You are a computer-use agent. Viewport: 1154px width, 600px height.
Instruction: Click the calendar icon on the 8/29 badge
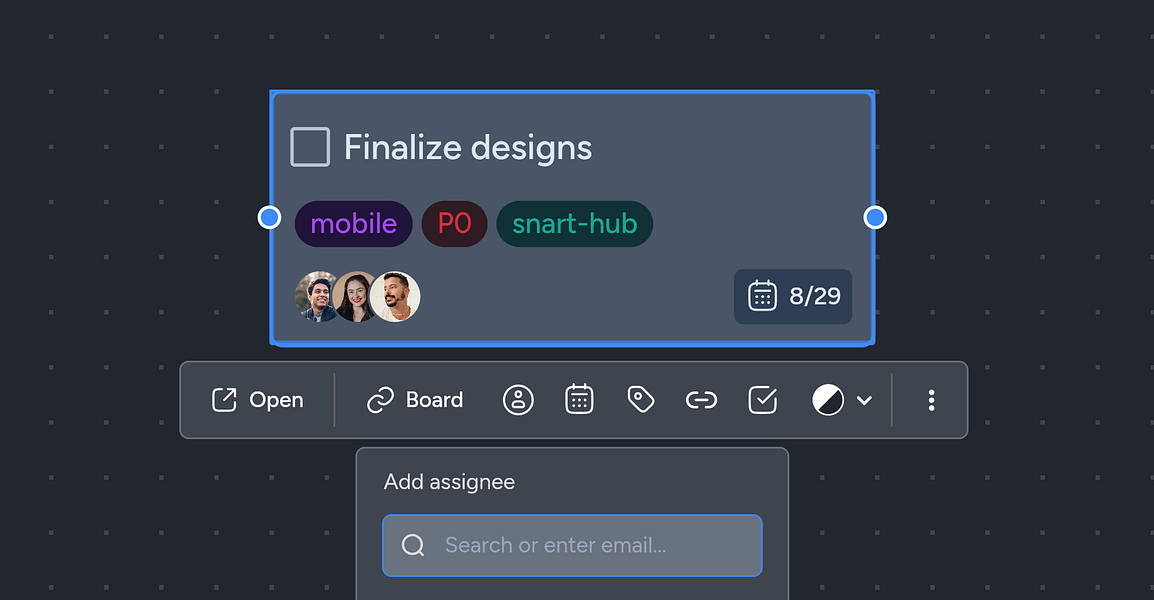point(762,296)
